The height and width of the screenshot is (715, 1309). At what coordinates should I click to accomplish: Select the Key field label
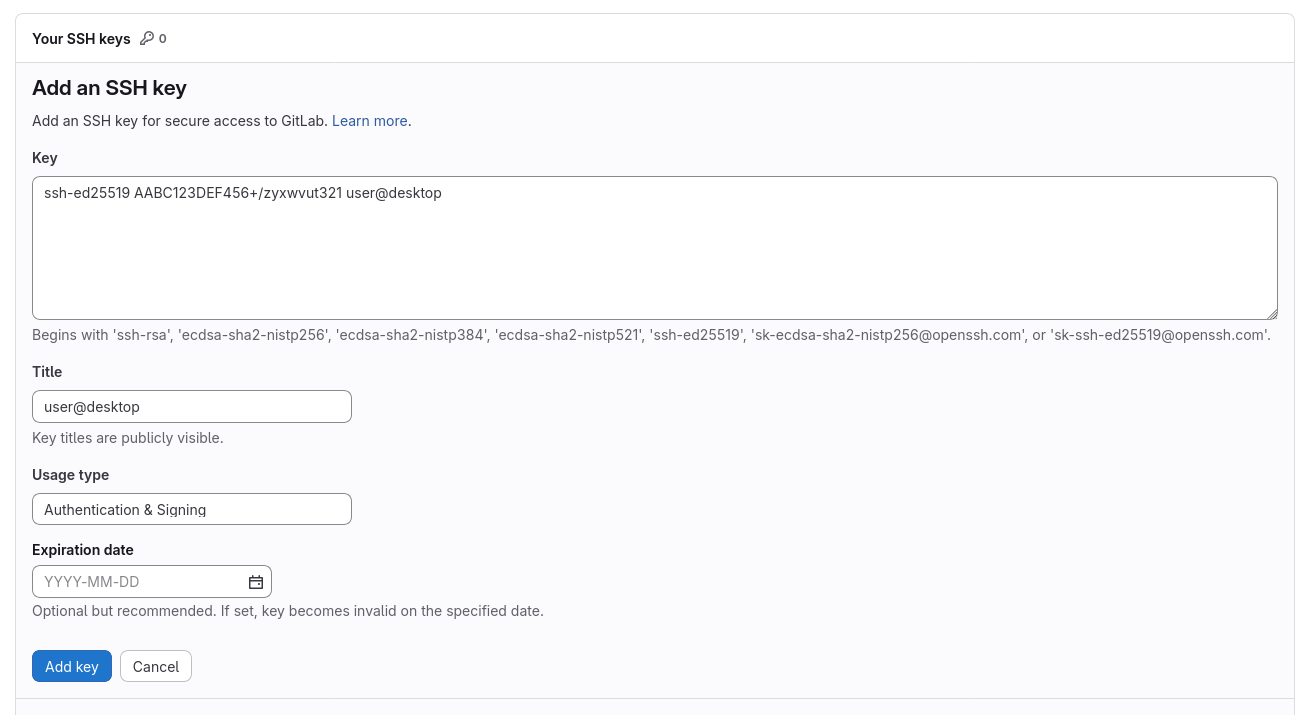(x=44, y=157)
